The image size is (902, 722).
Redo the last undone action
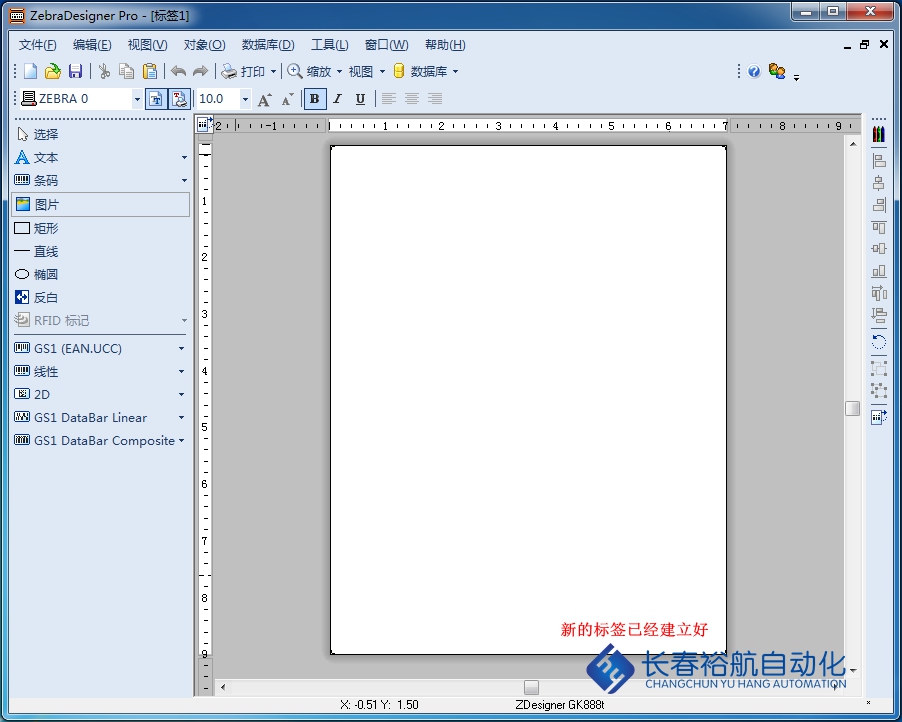point(200,71)
